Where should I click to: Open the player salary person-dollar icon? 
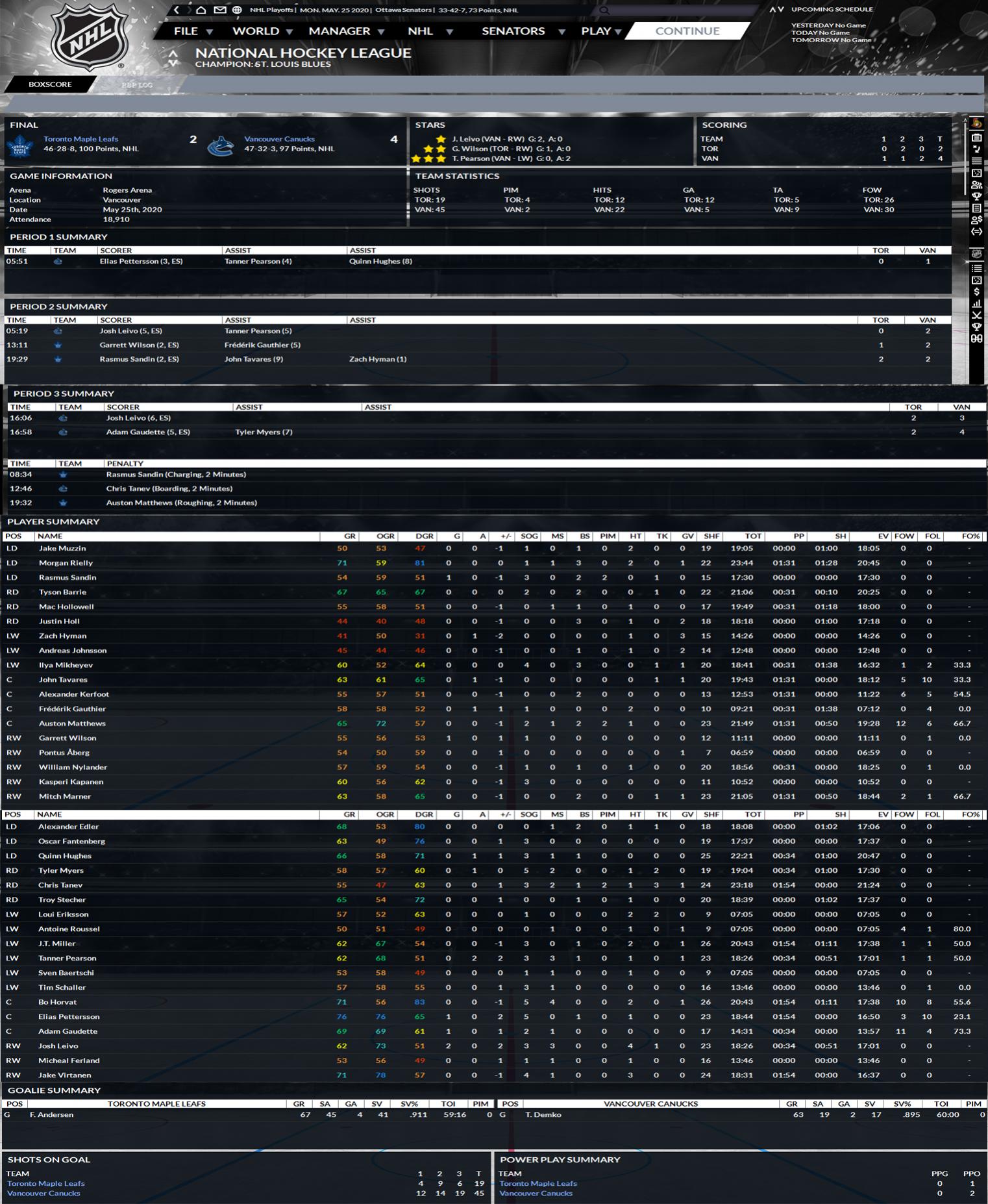[976, 220]
